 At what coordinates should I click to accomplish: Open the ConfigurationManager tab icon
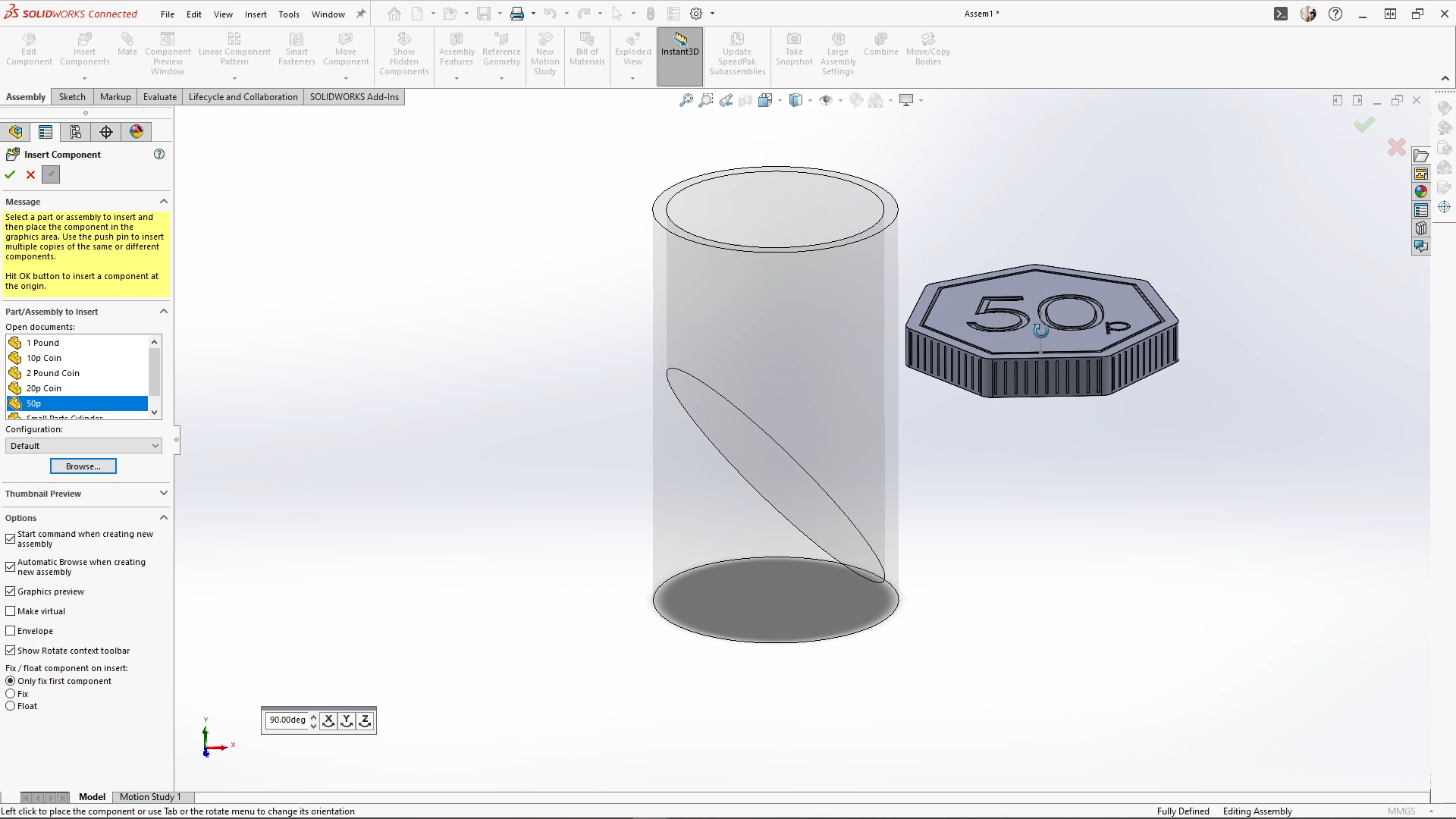pyautogui.click(x=76, y=132)
